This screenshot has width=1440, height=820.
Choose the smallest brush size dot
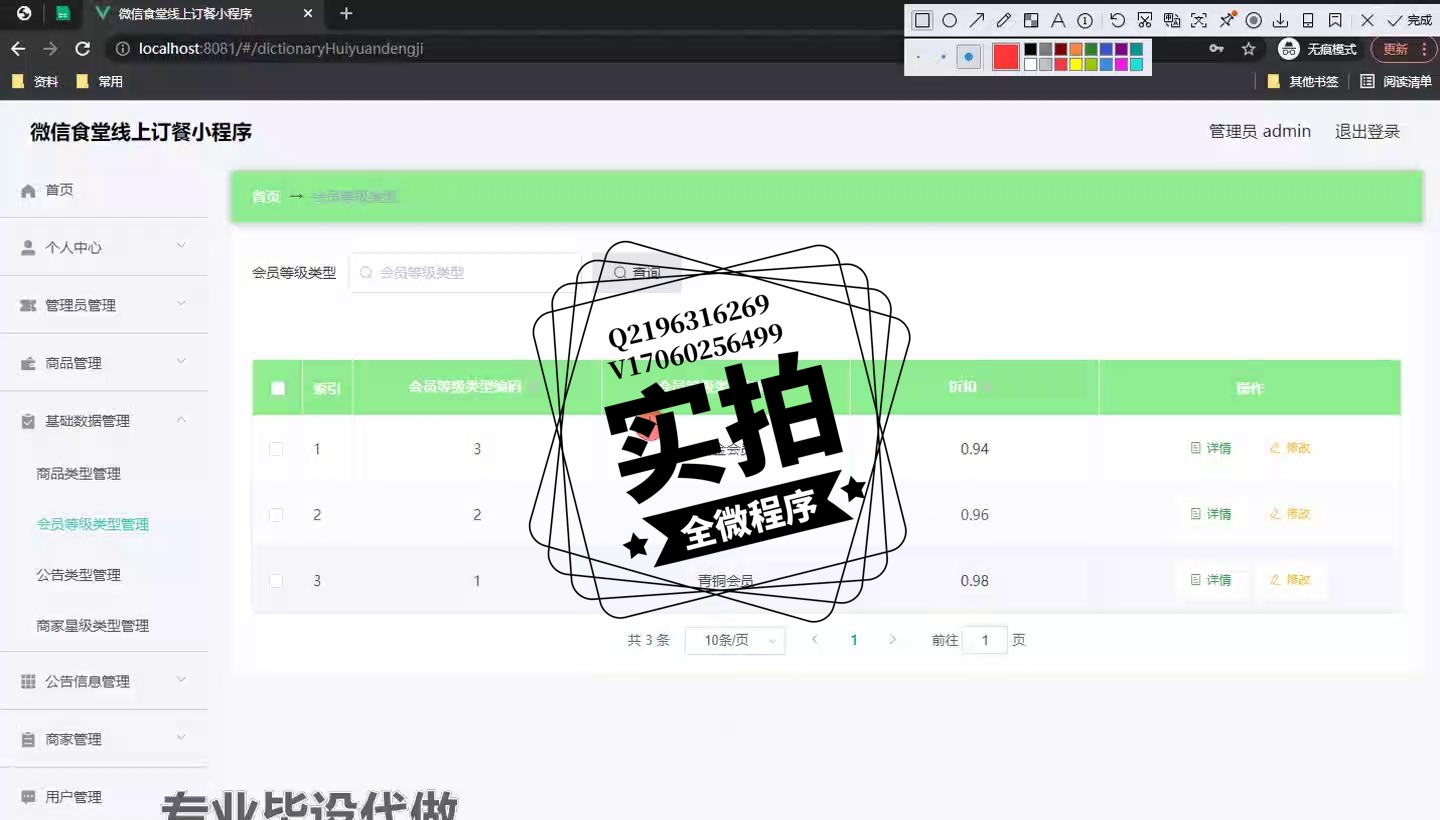918,57
